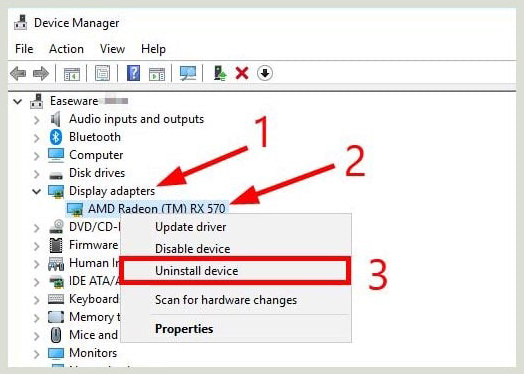This screenshot has height=374, width=524.
Task: Show/hide console tree toolbar icon
Action: [72, 74]
